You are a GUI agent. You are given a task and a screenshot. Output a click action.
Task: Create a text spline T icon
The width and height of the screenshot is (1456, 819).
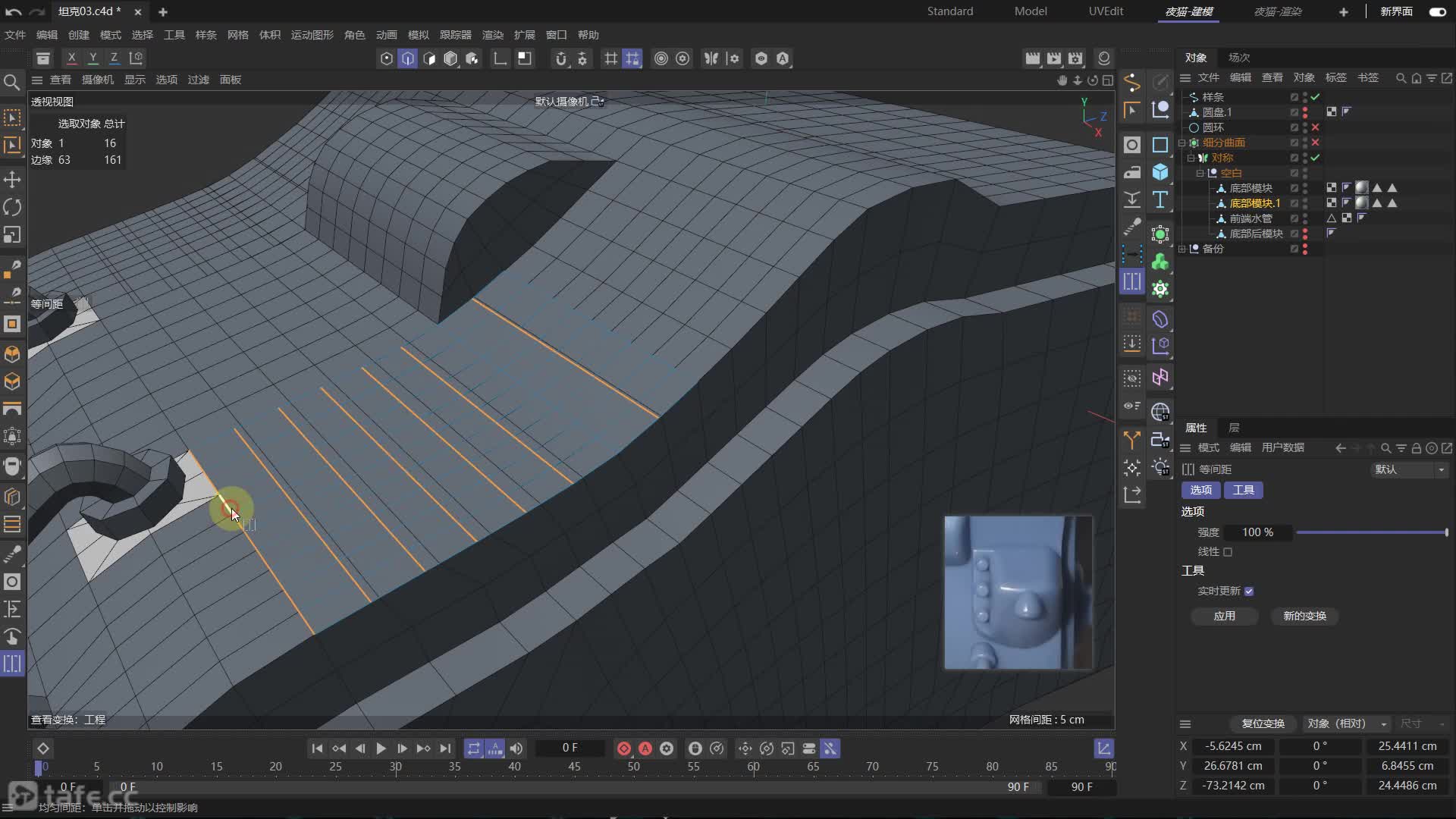(x=1160, y=199)
